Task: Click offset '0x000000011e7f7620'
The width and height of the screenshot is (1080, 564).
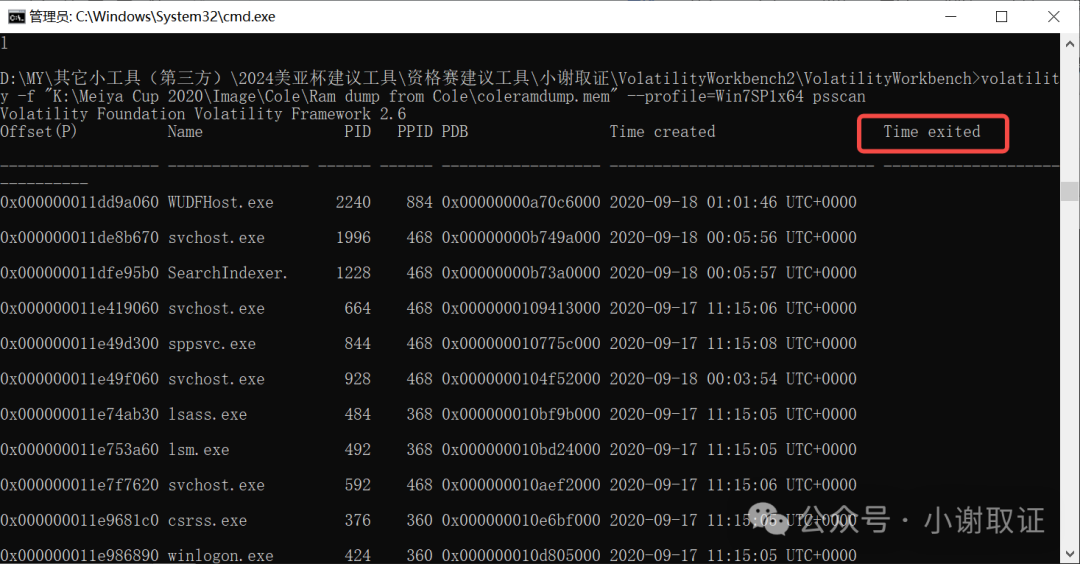Action: 79,485
